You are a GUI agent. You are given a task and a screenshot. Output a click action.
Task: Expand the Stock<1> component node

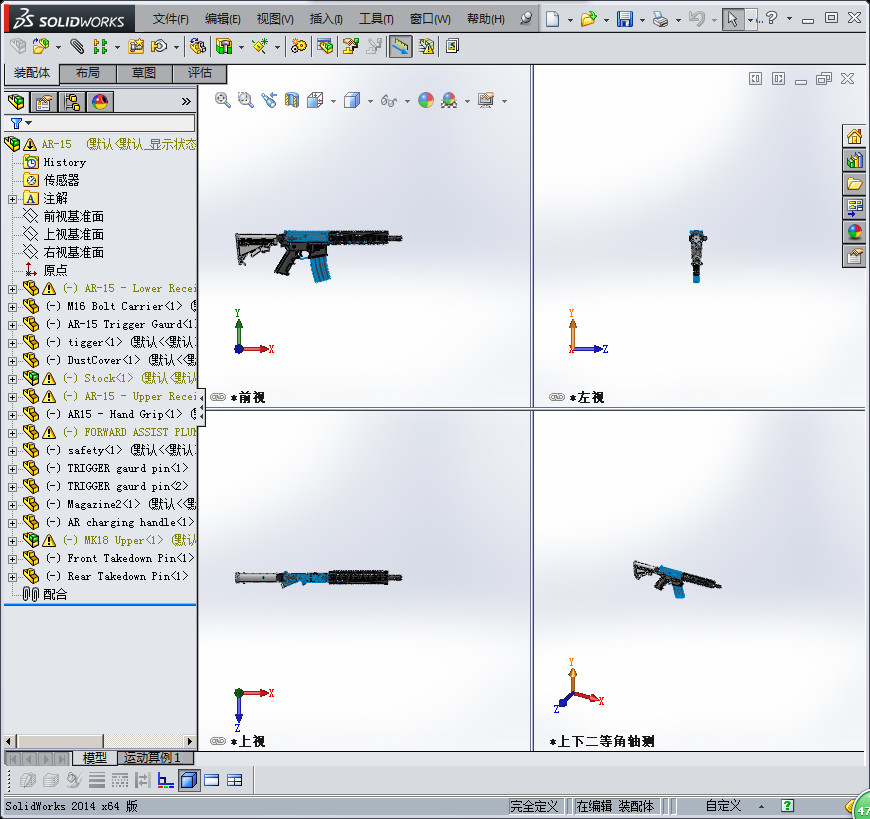coord(12,379)
